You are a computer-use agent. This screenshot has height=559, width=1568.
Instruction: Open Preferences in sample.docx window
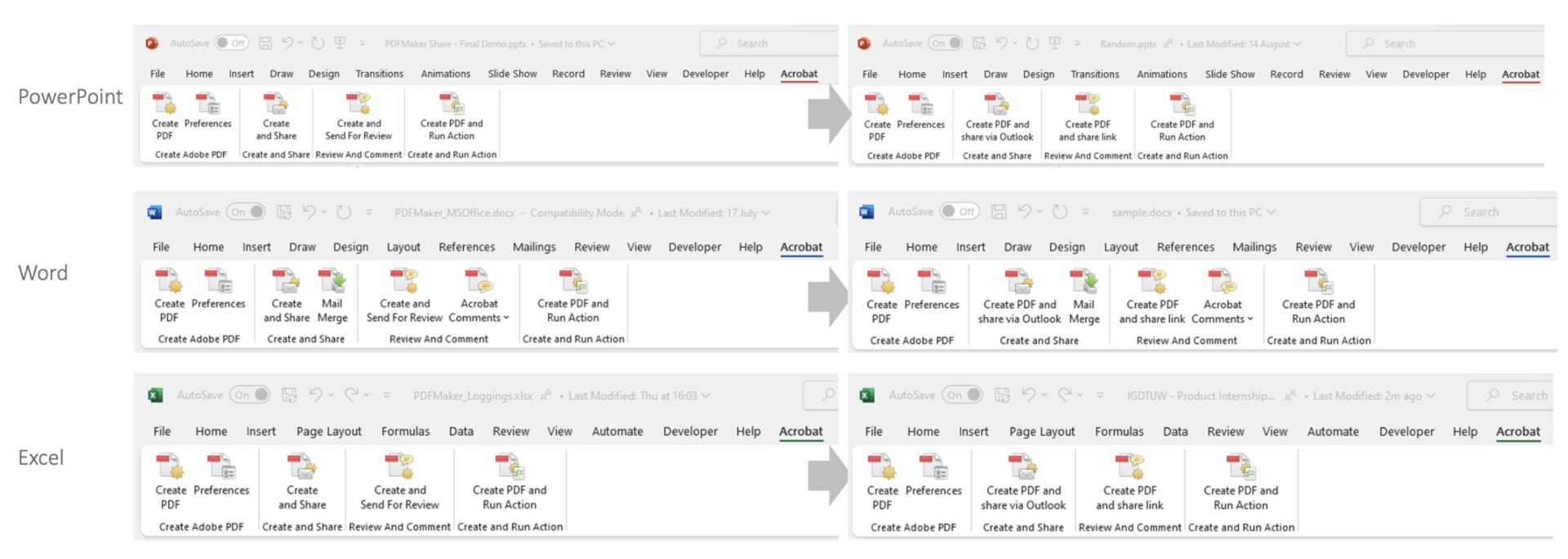(x=931, y=291)
